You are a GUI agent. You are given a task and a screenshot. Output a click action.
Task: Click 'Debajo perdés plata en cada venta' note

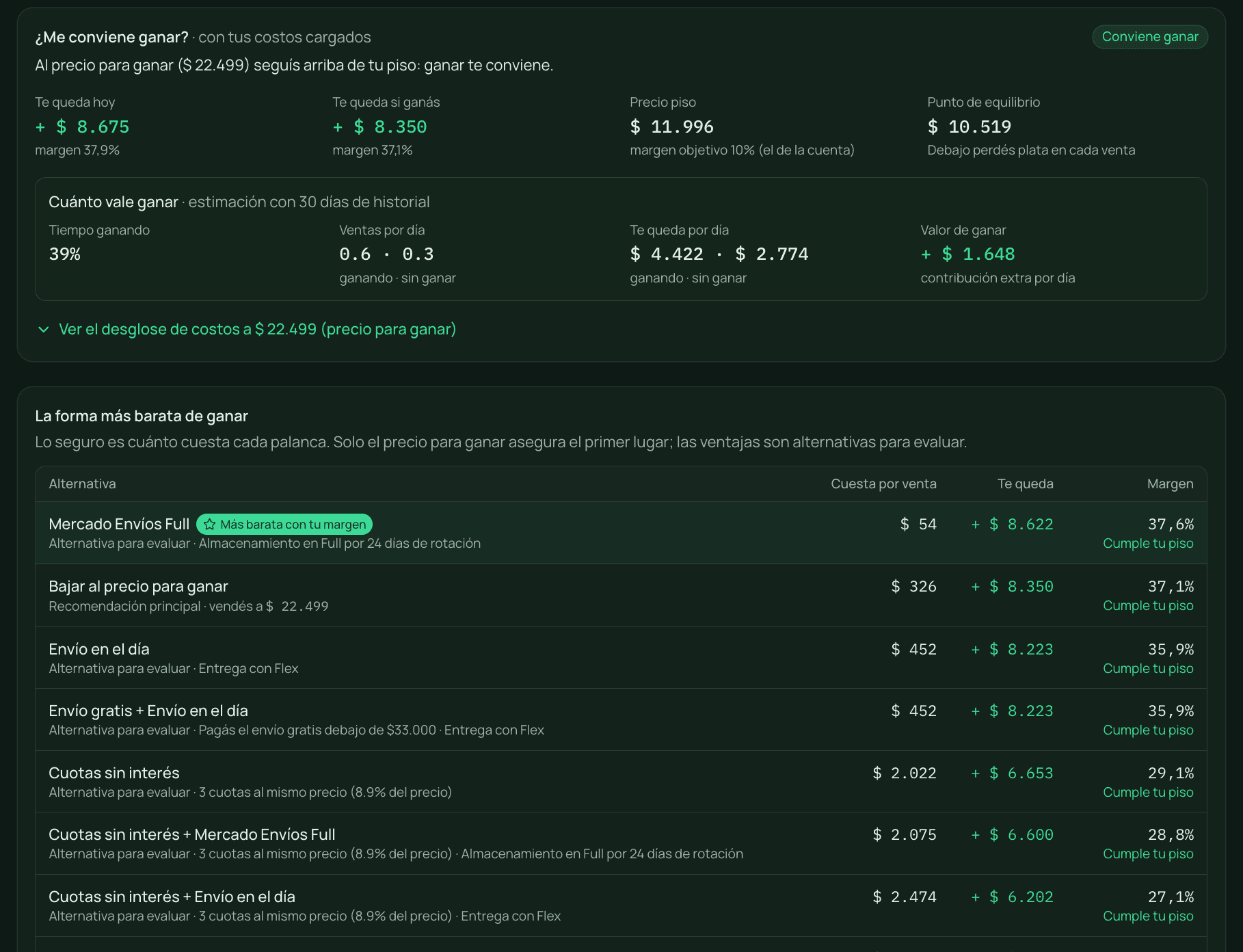[1031, 151]
